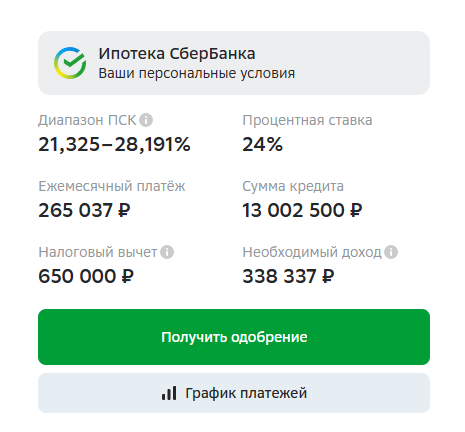The image size is (465, 432).
Task: Click the Ваши персональные условия subtitle
Action: [197, 73]
